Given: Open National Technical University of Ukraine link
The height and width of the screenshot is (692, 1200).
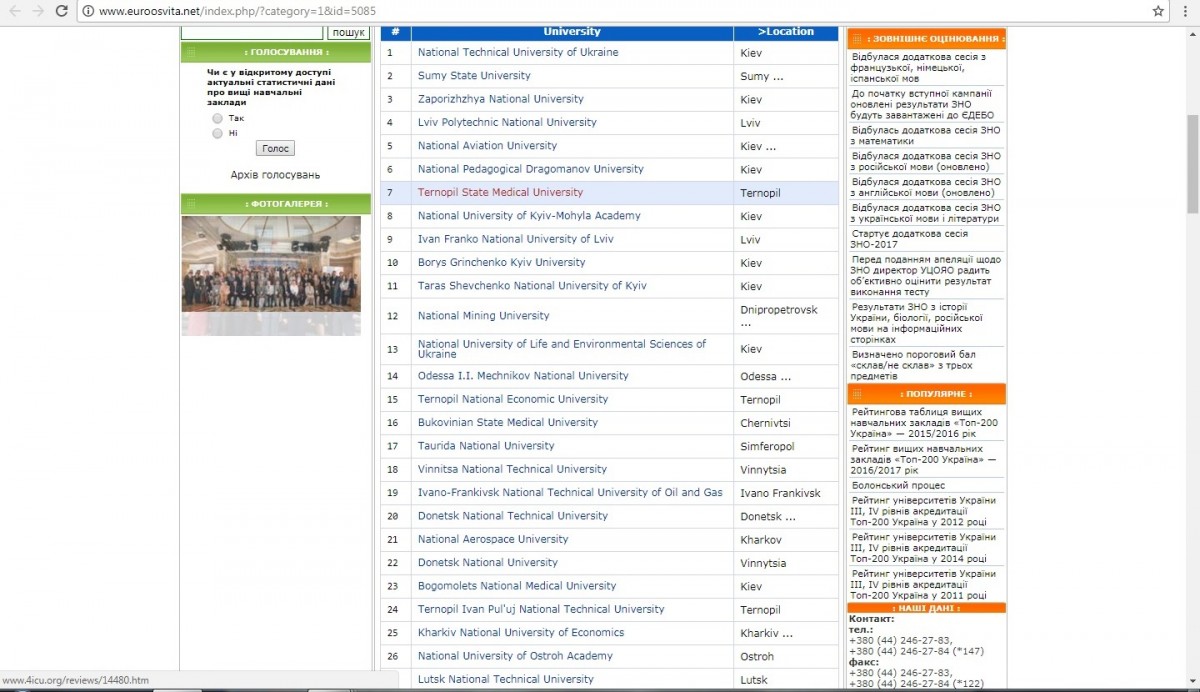Looking at the screenshot, I should coord(518,52).
